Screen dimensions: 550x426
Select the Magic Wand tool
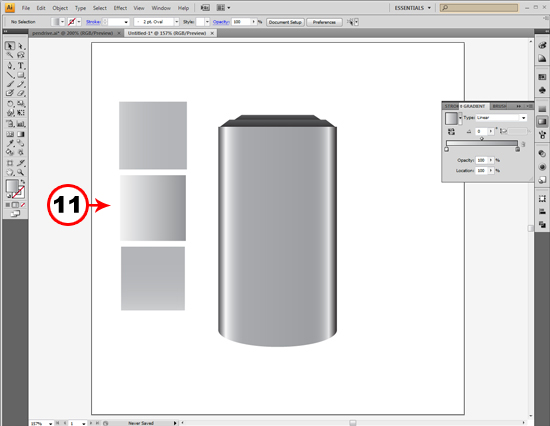(x=10, y=55)
